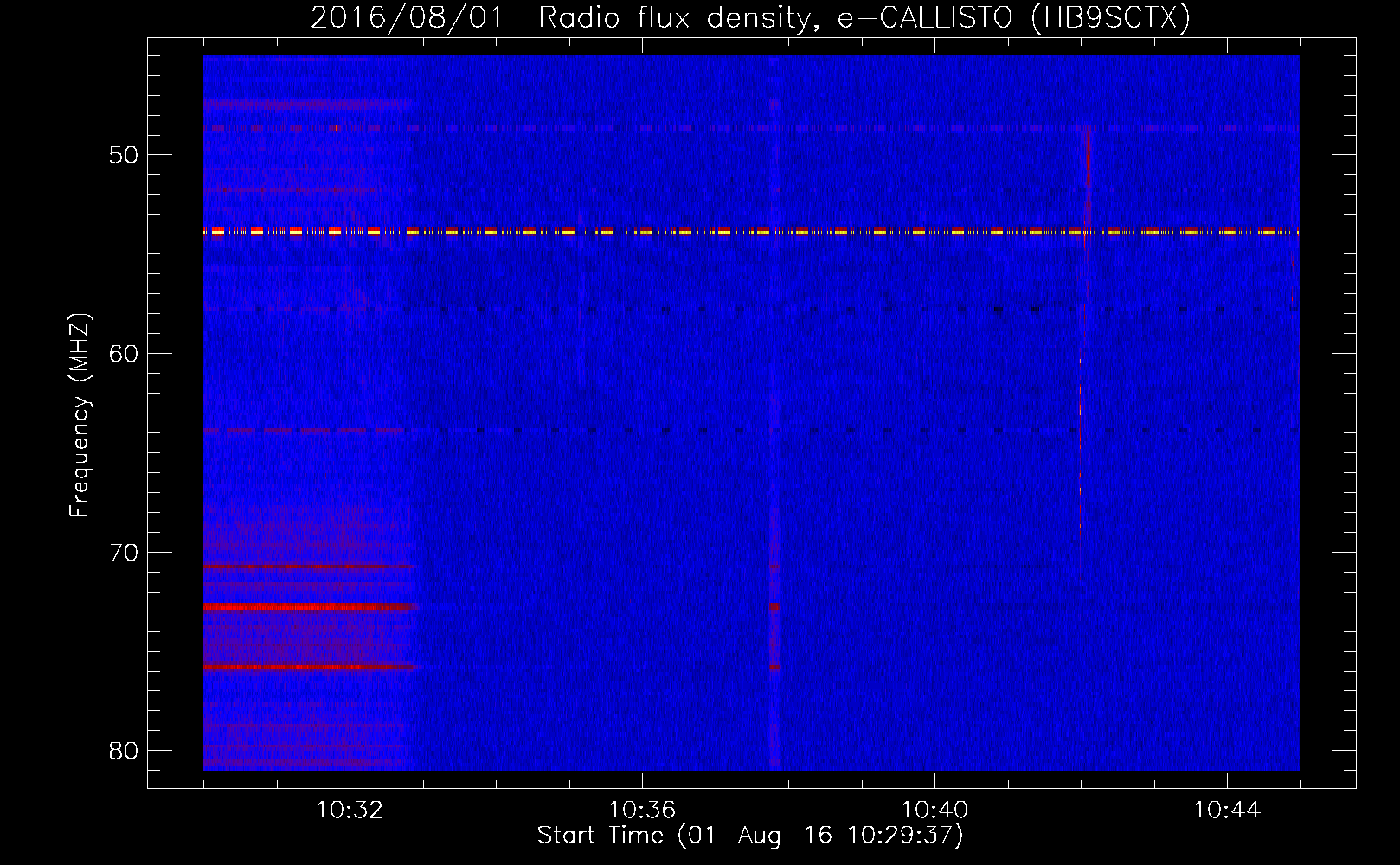The image size is (1400, 865).
Task: Click the 70 frequency tick label
Action: 124,553
